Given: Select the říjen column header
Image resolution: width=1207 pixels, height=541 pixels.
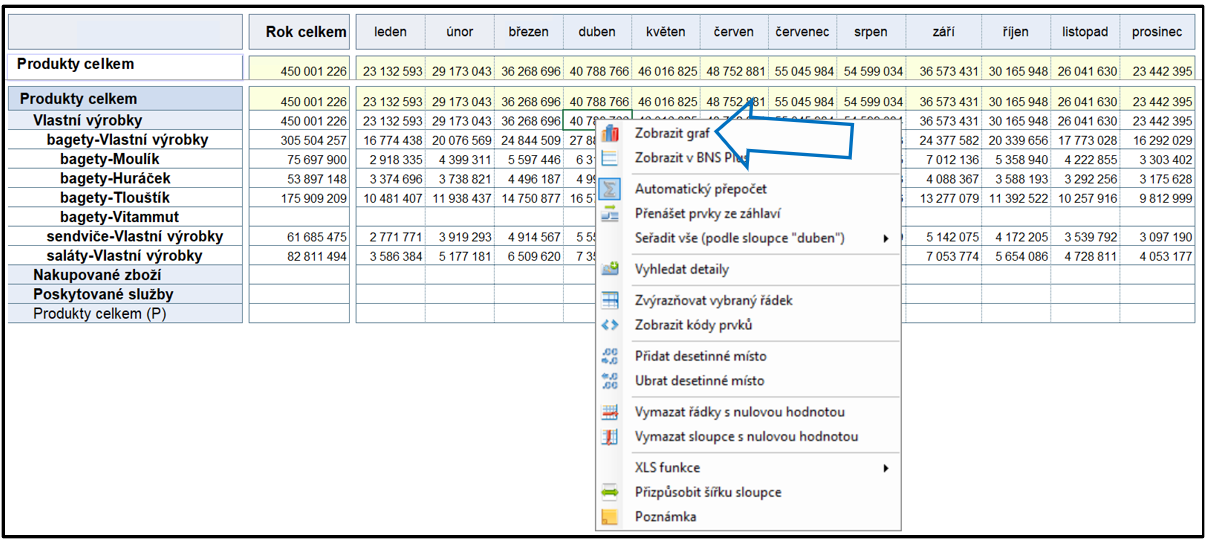Looking at the screenshot, I should (x=1016, y=32).
